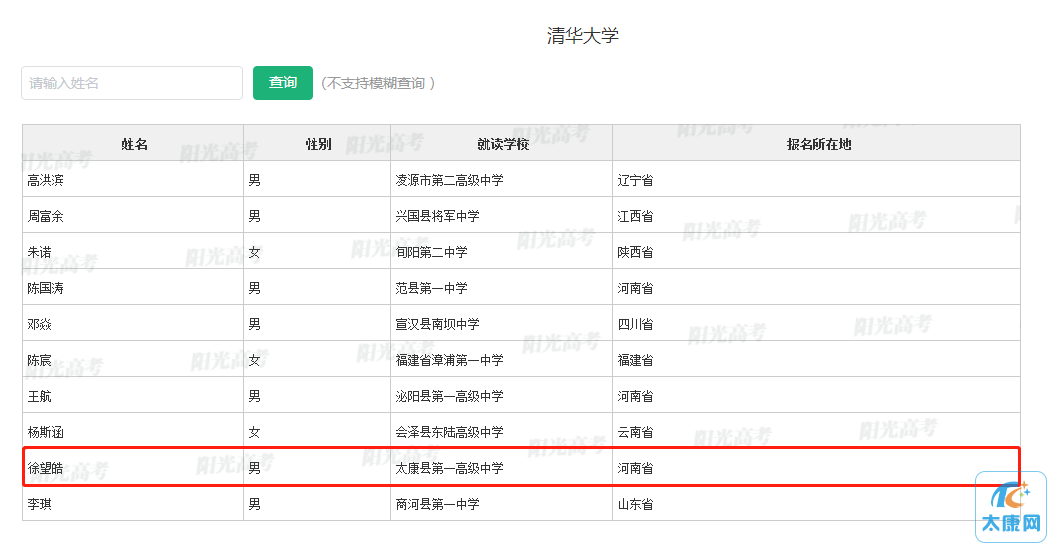This screenshot has width=1052, height=548.
Task: Select the name 李琪
Action: [40, 504]
